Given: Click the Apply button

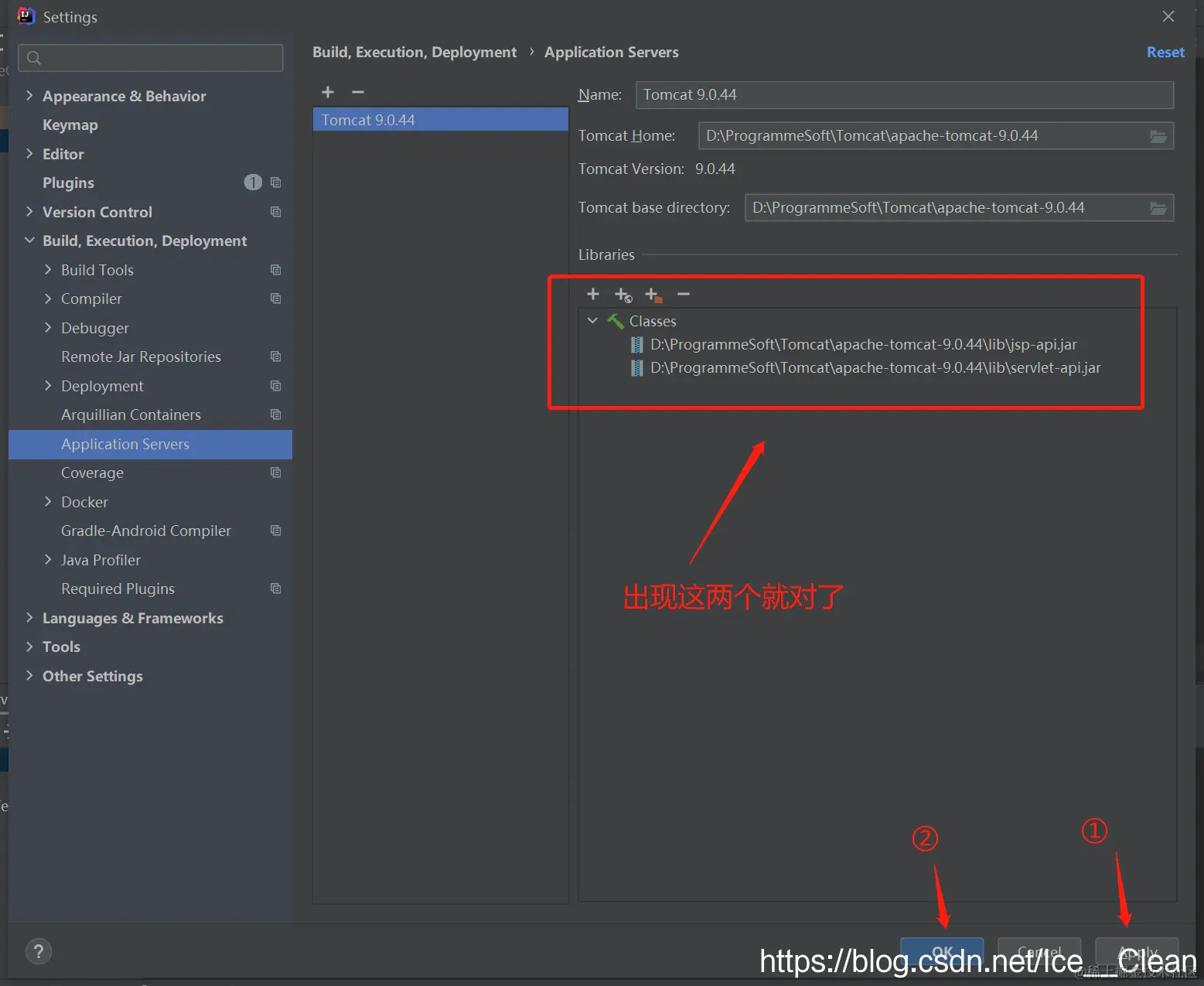Looking at the screenshot, I should point(1137,952).
